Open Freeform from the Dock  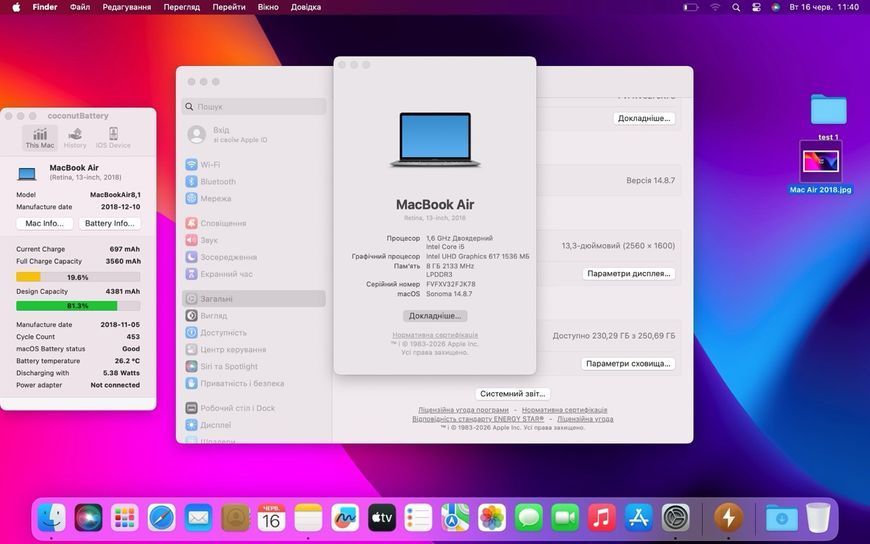click(x=345, y=518)
